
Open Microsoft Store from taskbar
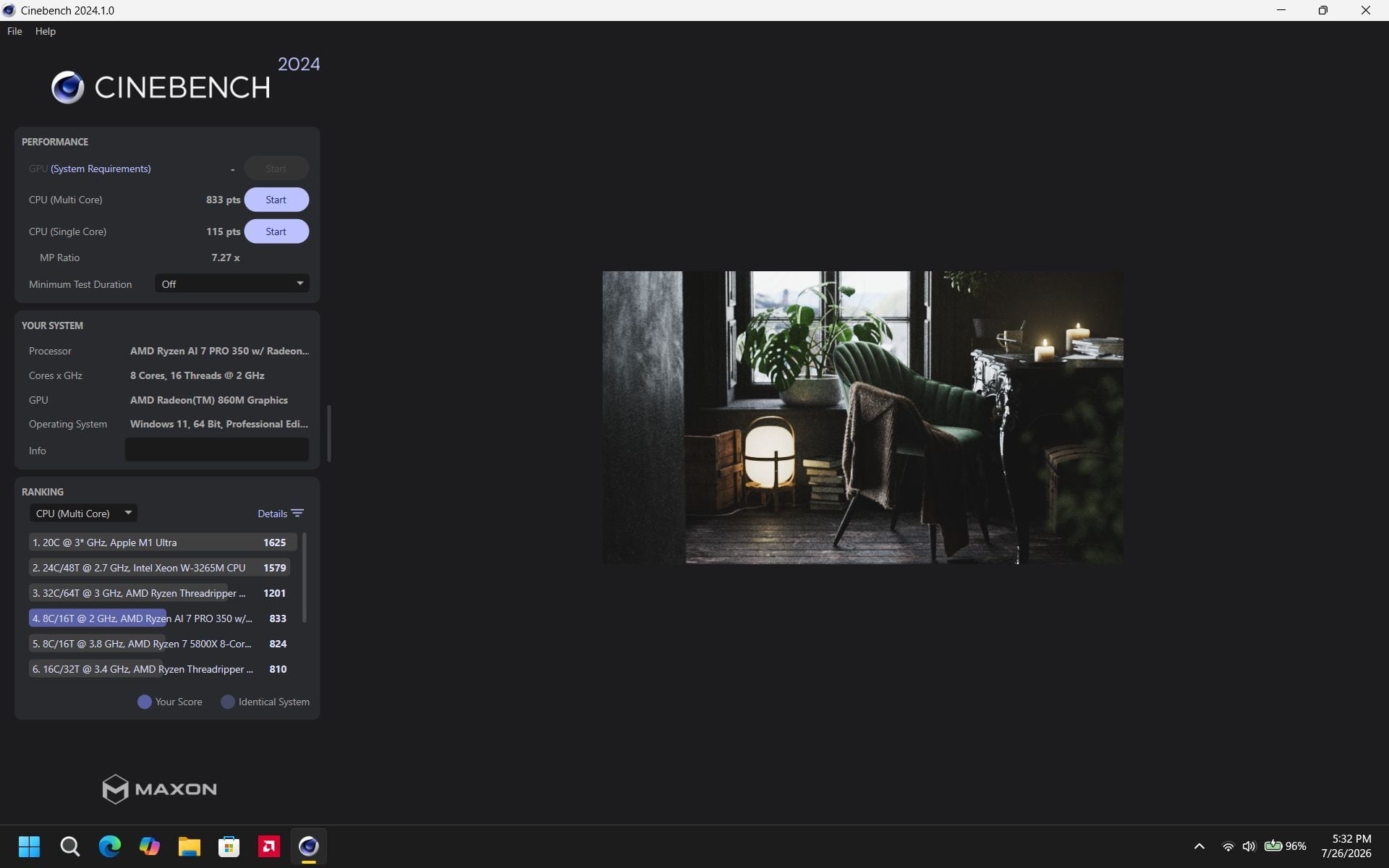pos(229,846)
